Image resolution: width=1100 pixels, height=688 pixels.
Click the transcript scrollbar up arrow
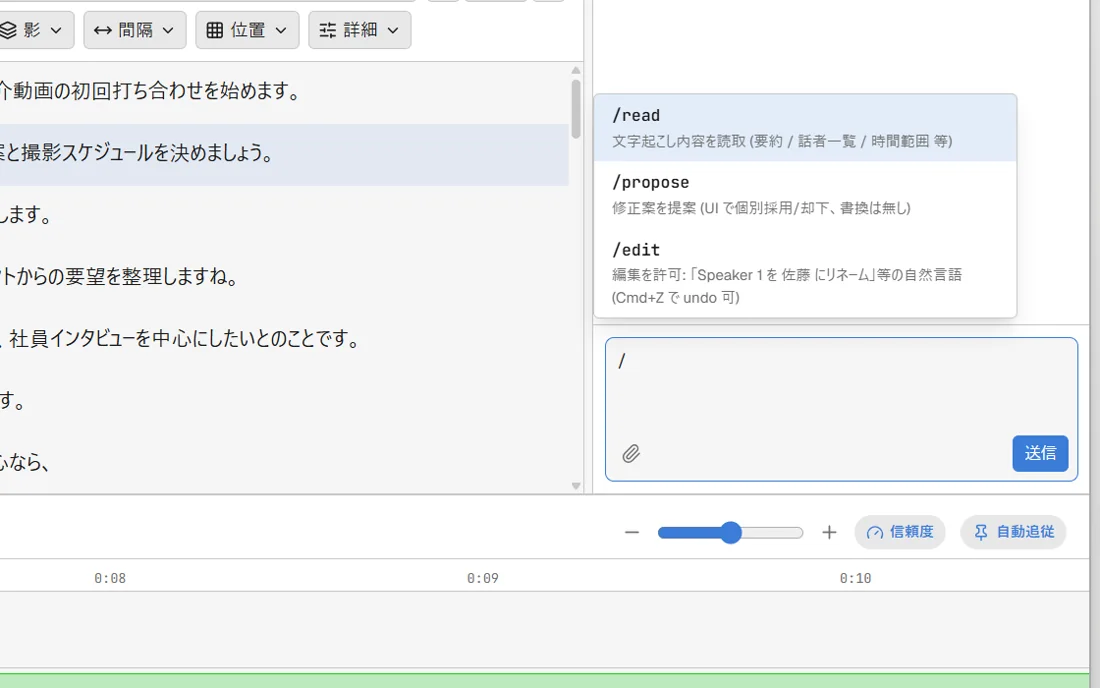(x=576, y=71)
